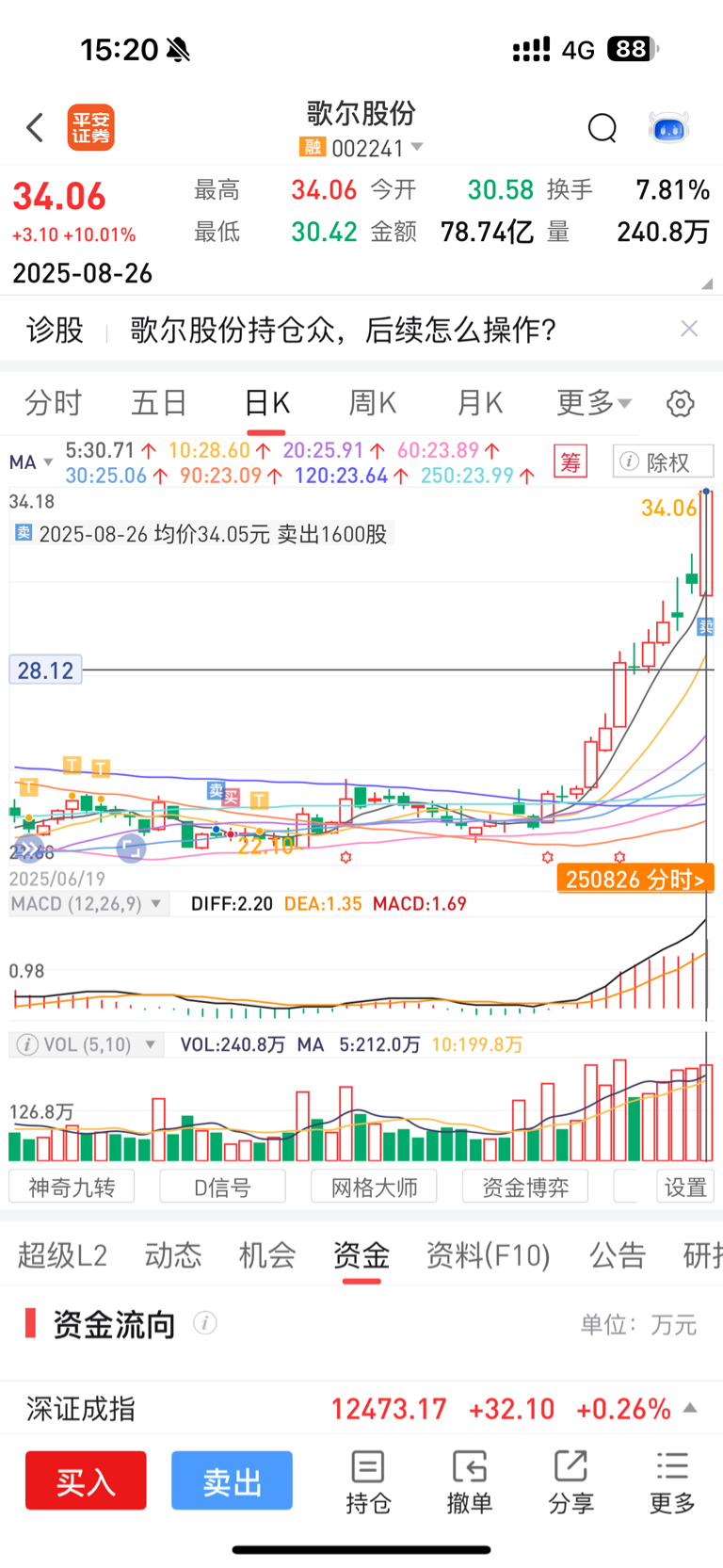Open the robot assistant icon
Image resolution: width=723 pixels, height=1568 pixels.
tap(669, 127)
